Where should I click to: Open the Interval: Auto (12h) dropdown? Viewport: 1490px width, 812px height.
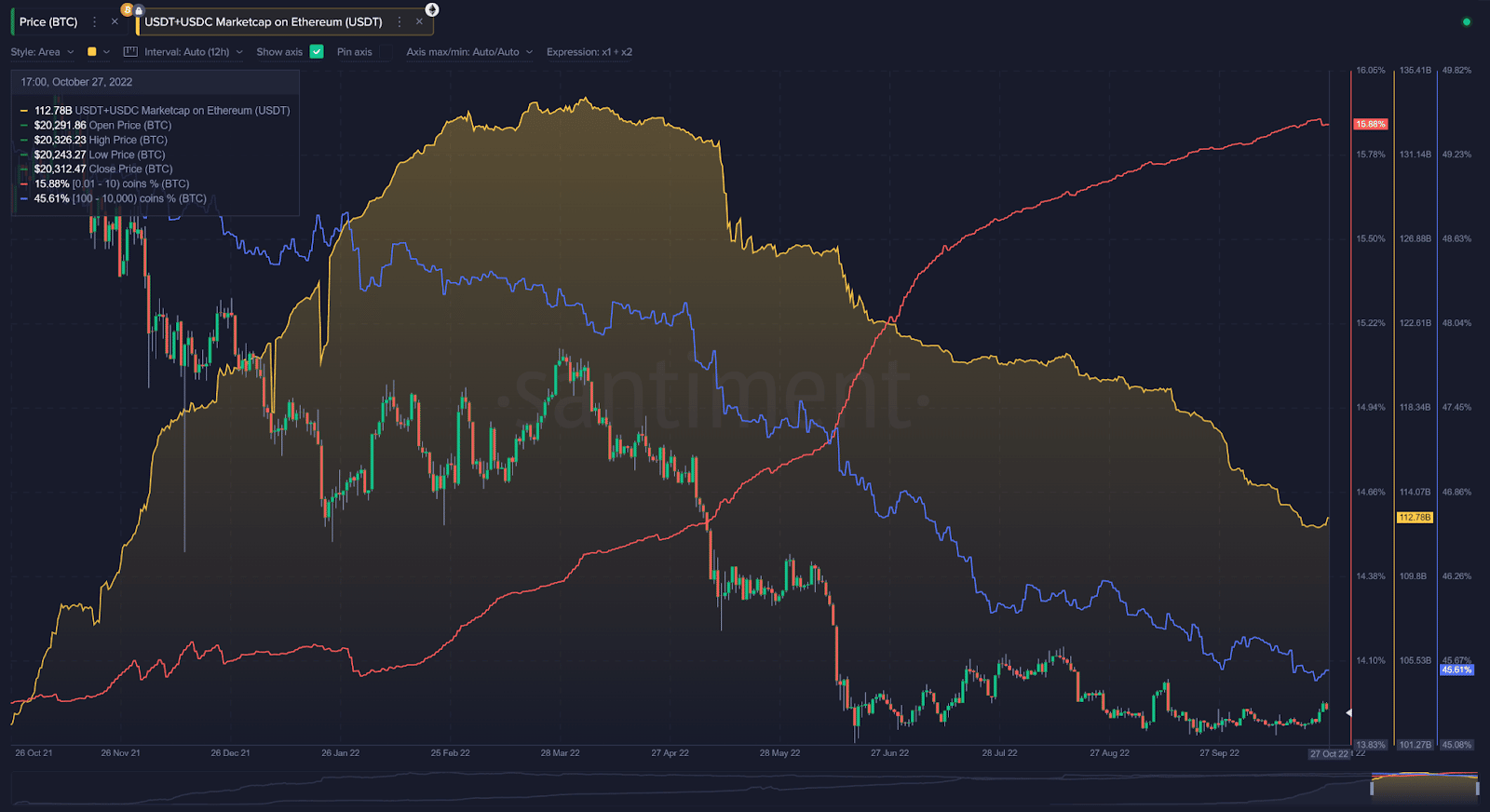tap(193, 52)
